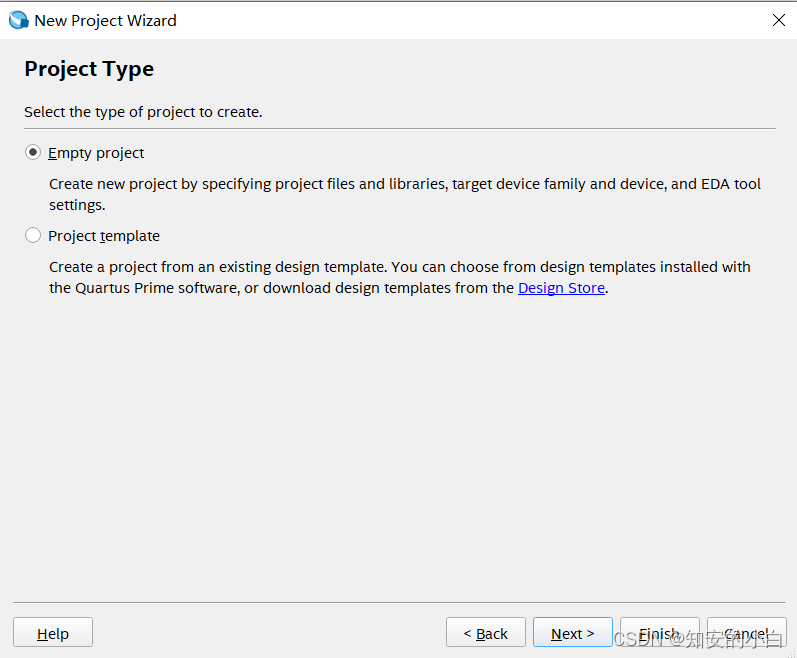The height and width of the screenshot is (658, 797).
Task: Select the Empty project radio button
Action: pyautogui.click(x=33, y=152)
